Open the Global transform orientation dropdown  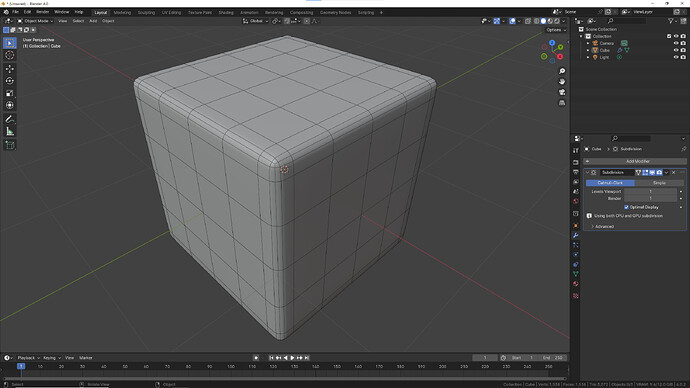point(255,21)
